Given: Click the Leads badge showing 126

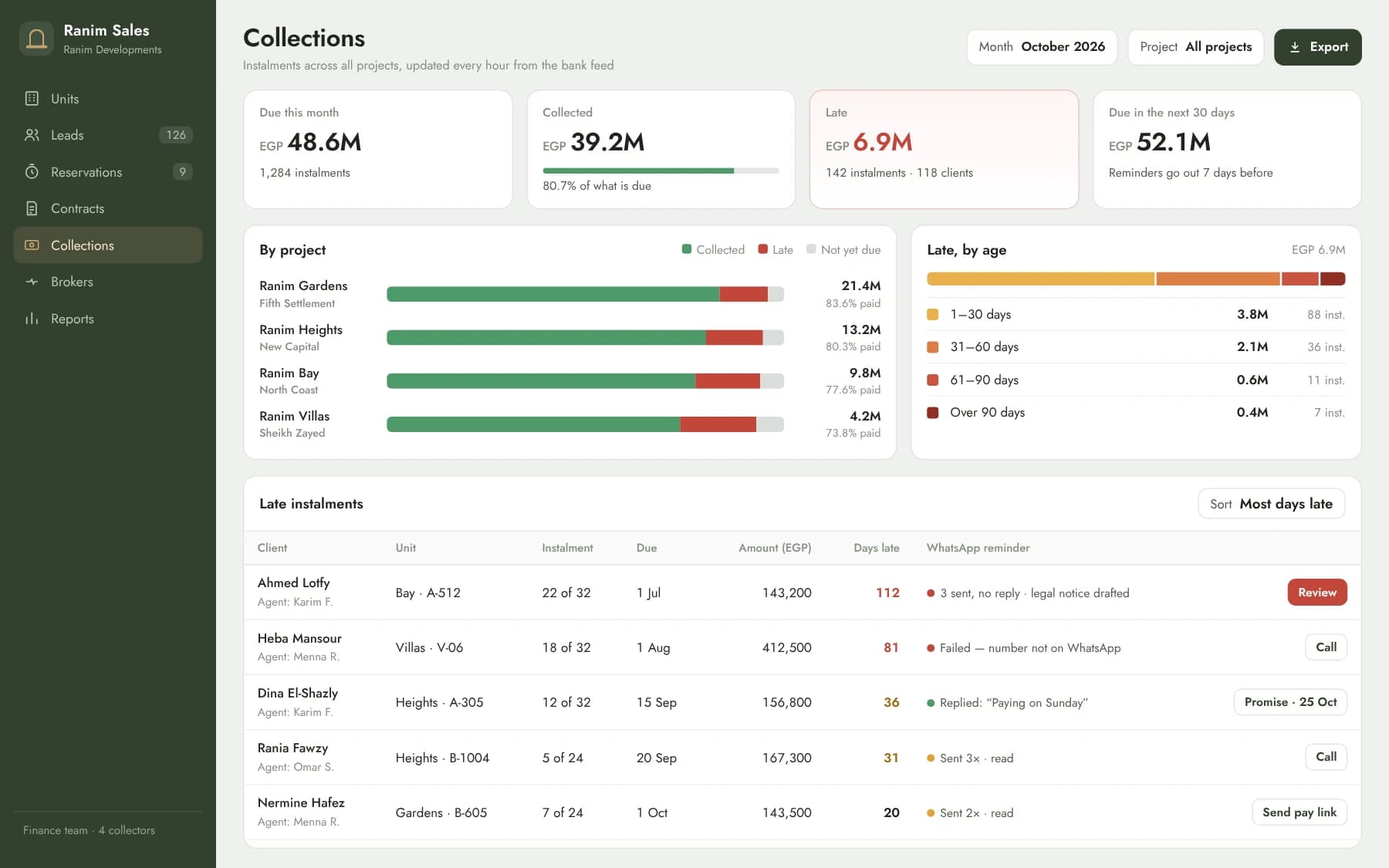Looking at the screenshot, I should coord(176,135).
